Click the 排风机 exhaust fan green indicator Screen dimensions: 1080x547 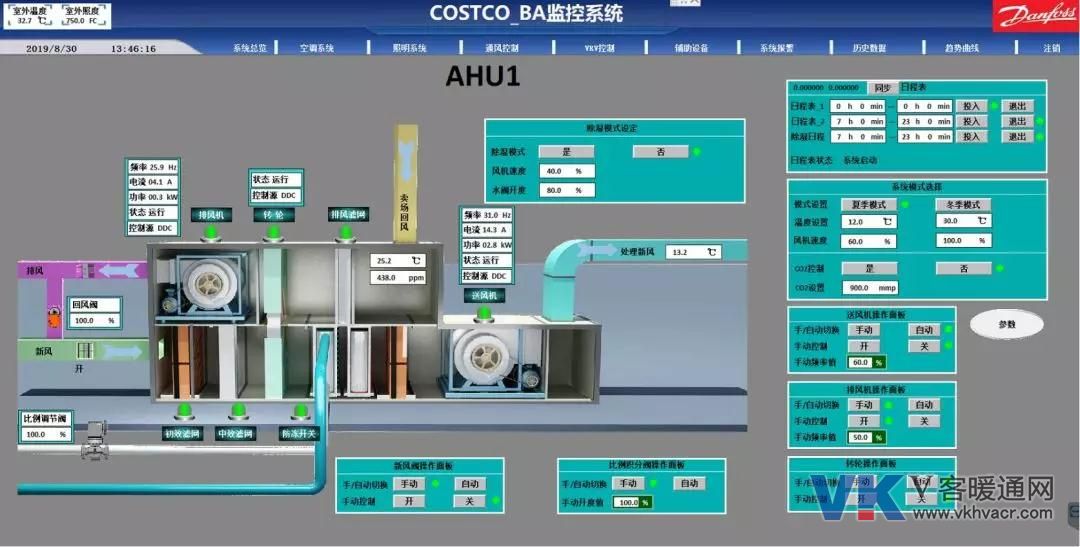coord(211,234)
